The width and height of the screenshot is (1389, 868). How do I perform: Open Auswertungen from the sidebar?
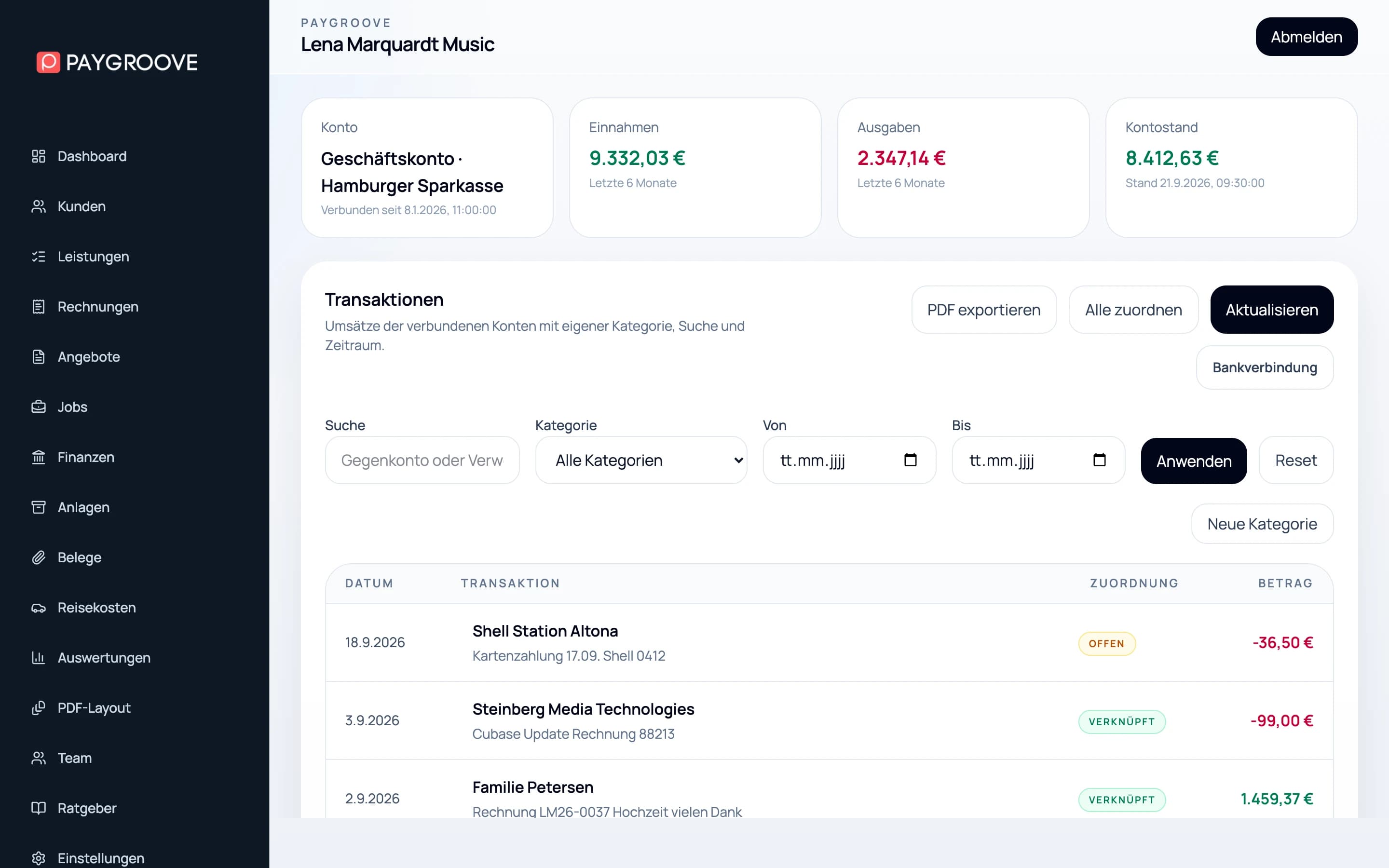pyautogui.click(x=104, y=658)
